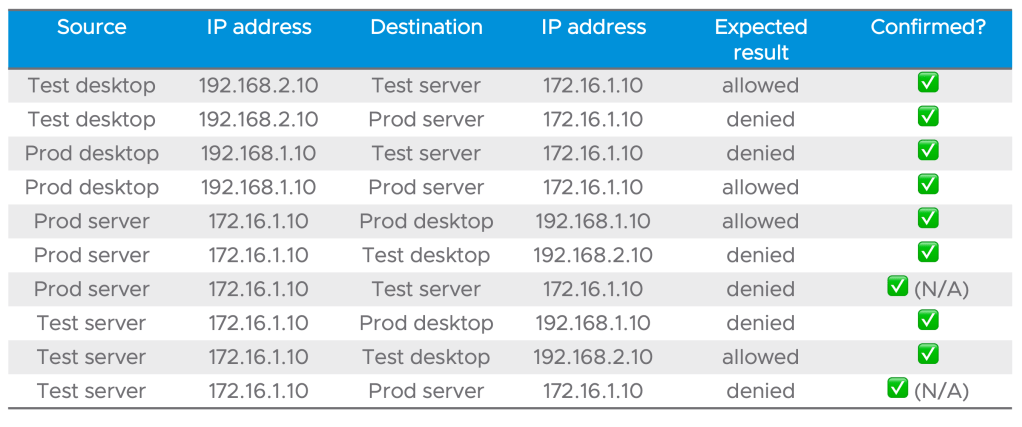
Task: Click the Confirmed? column header
Action: pyautogui.click(x=928, y=27)
